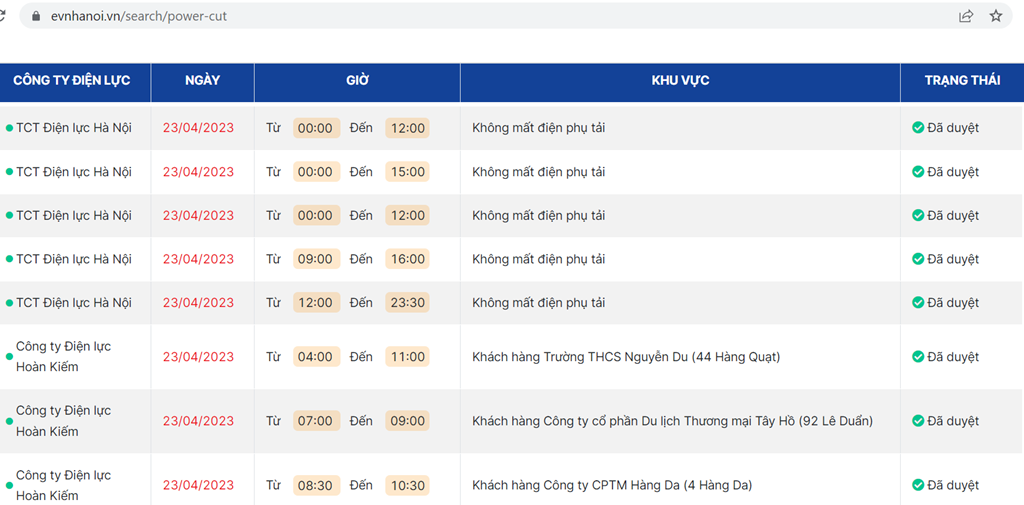Screen dimensions: 1024x505
Task: Click the lock site-info icon in address bar
Action: click(x=36, y=16)
